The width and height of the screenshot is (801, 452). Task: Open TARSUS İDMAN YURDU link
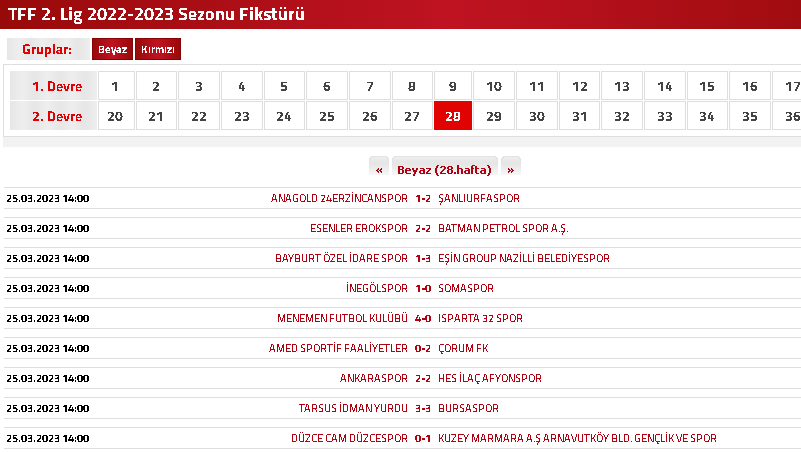point(353,409)
